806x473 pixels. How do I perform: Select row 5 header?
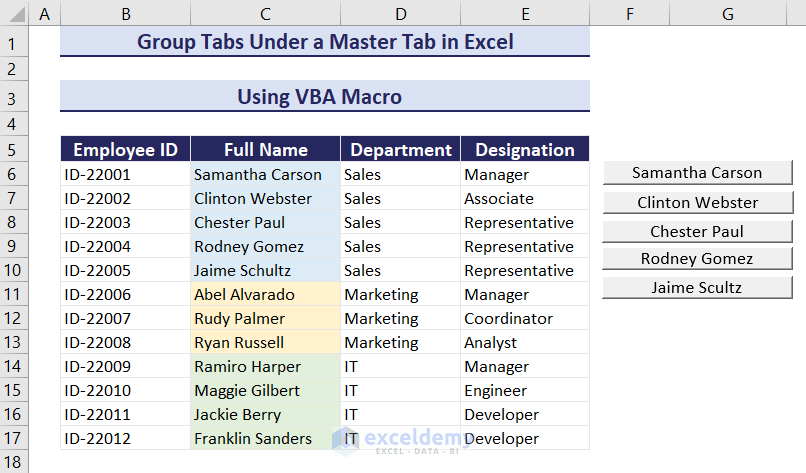pyautogui.click(x=14, y=150)
